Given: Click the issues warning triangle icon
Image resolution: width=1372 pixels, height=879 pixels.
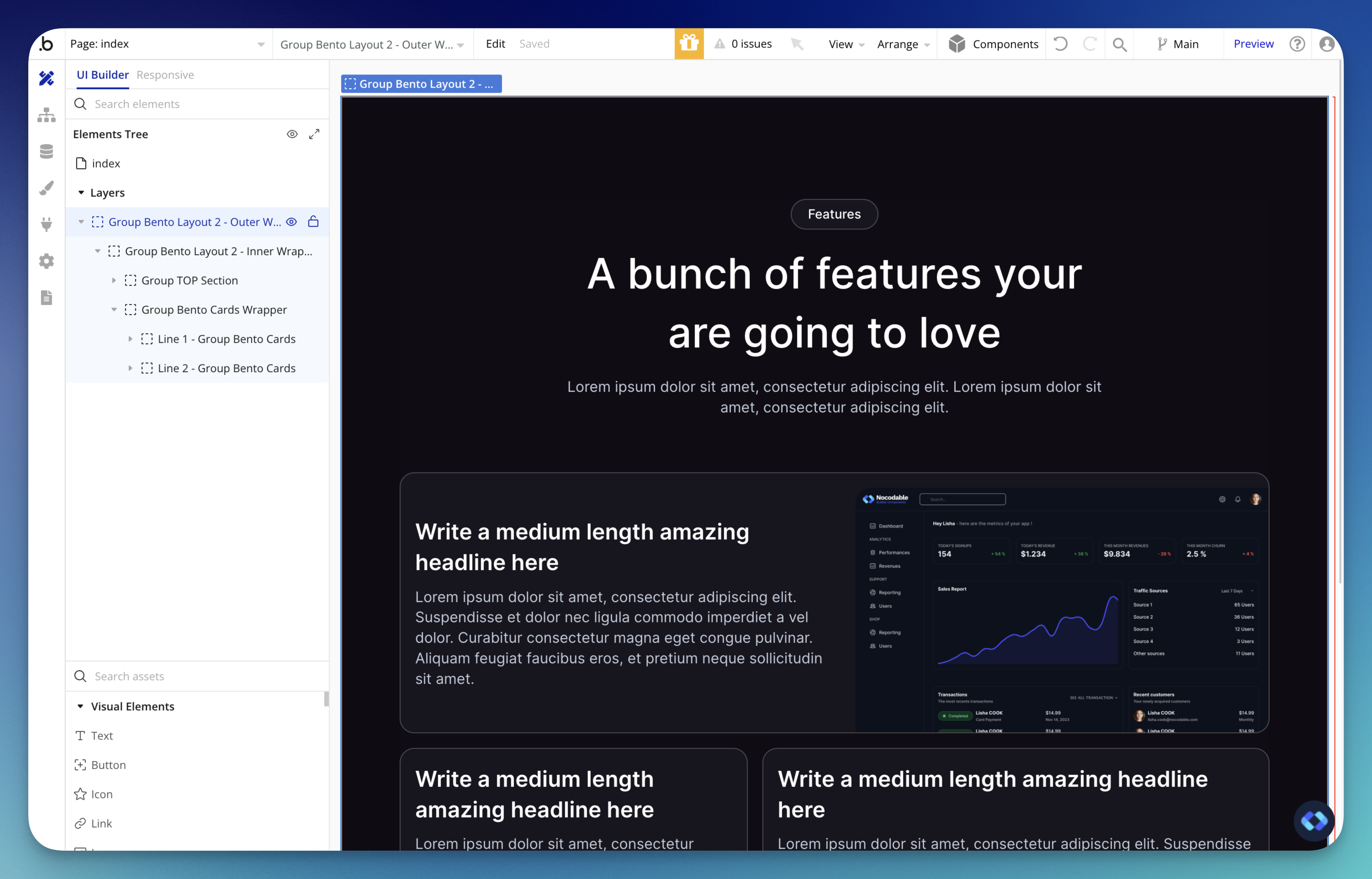Looking at the screenshot, I should click(x=720, y=44).
